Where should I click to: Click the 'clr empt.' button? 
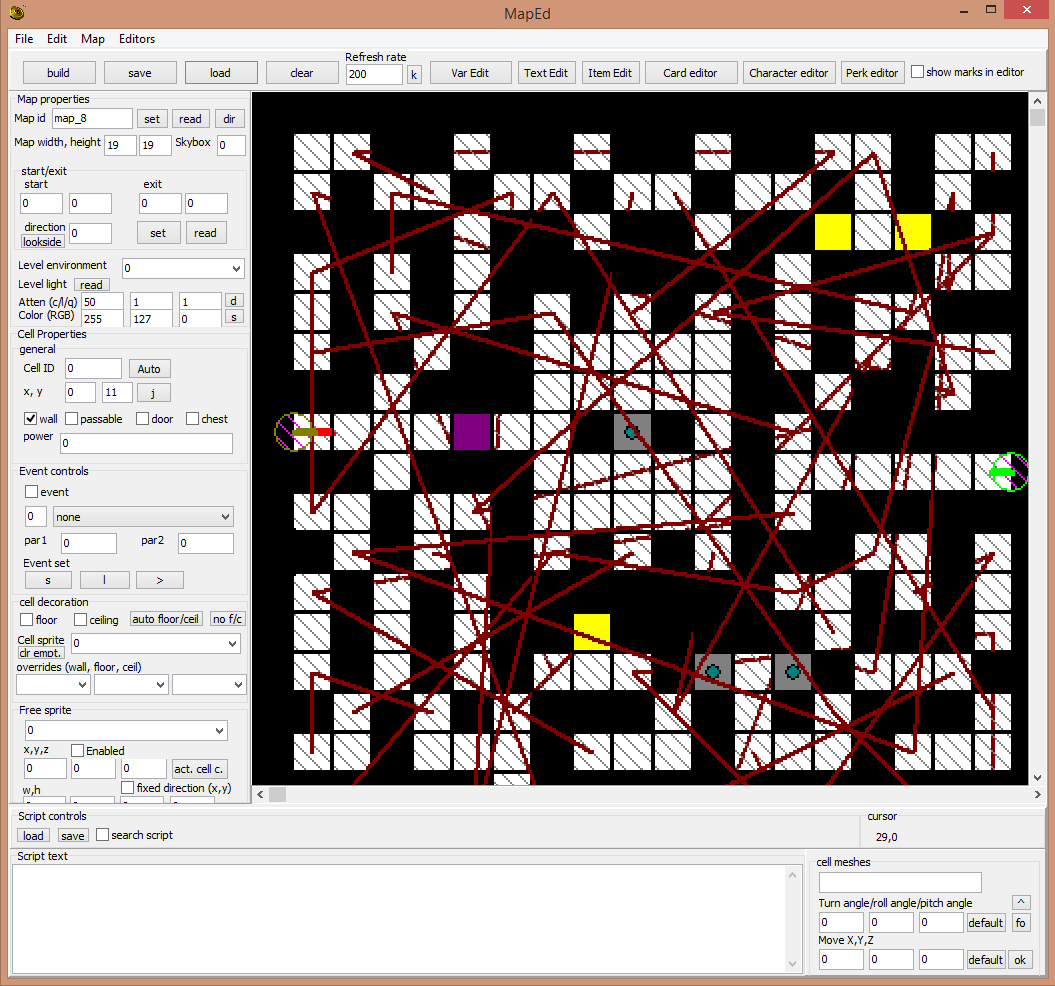pos(41,653)
